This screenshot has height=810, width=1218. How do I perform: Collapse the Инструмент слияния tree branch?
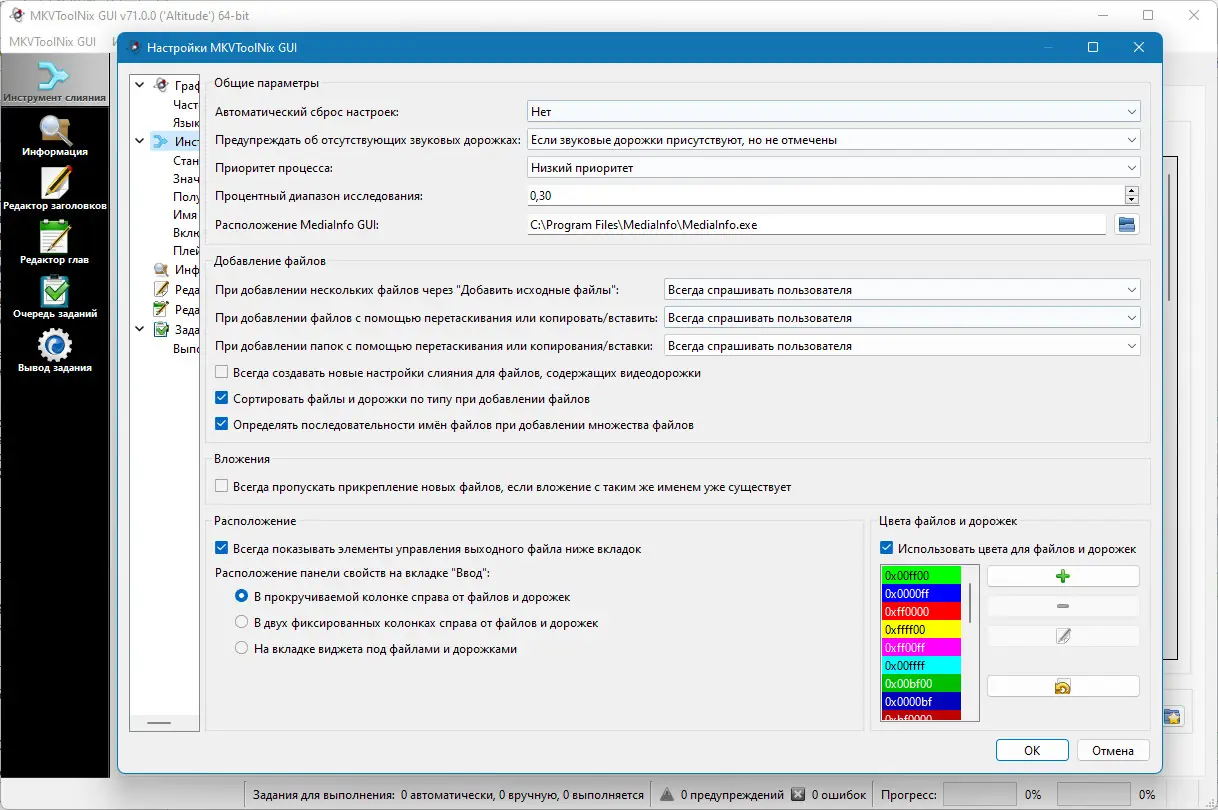[x=139, y=141]
